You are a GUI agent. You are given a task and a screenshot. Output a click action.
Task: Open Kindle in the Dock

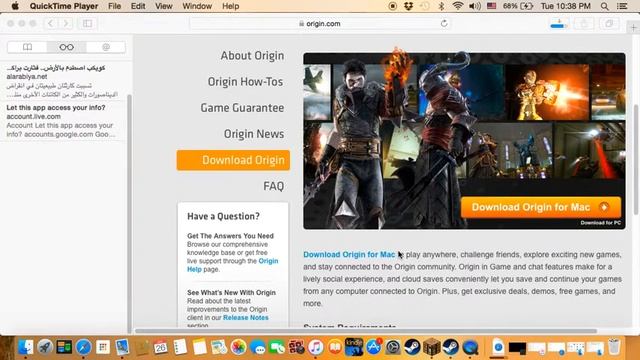pos(354,347)
